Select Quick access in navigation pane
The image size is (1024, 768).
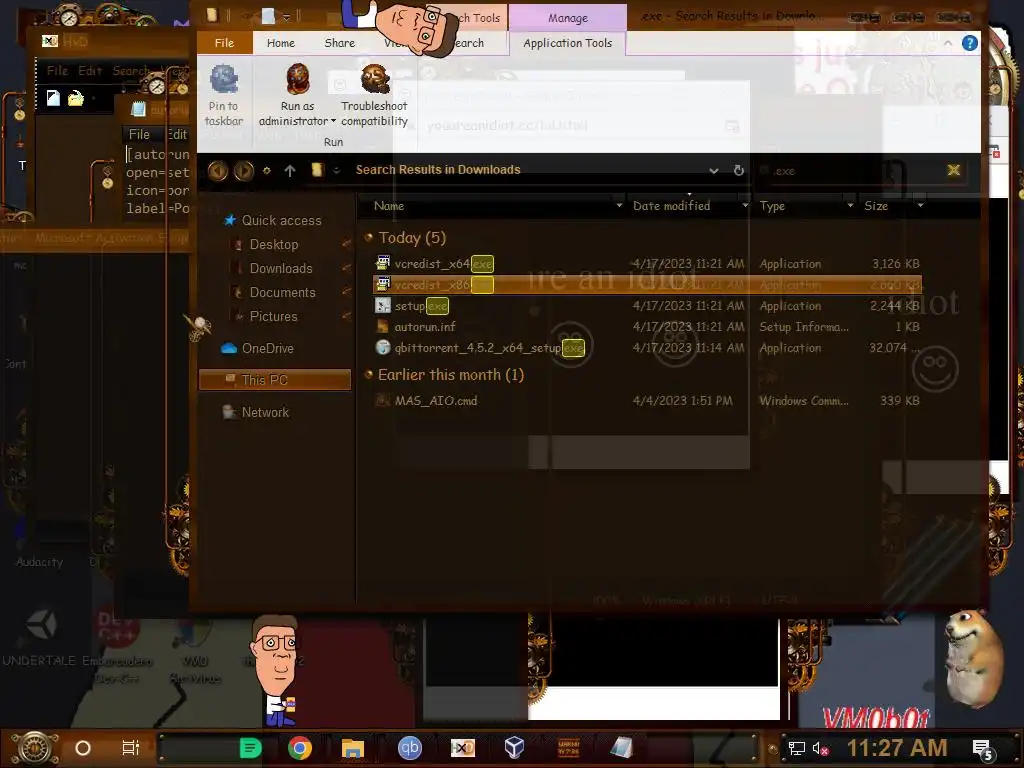point(281,221)
